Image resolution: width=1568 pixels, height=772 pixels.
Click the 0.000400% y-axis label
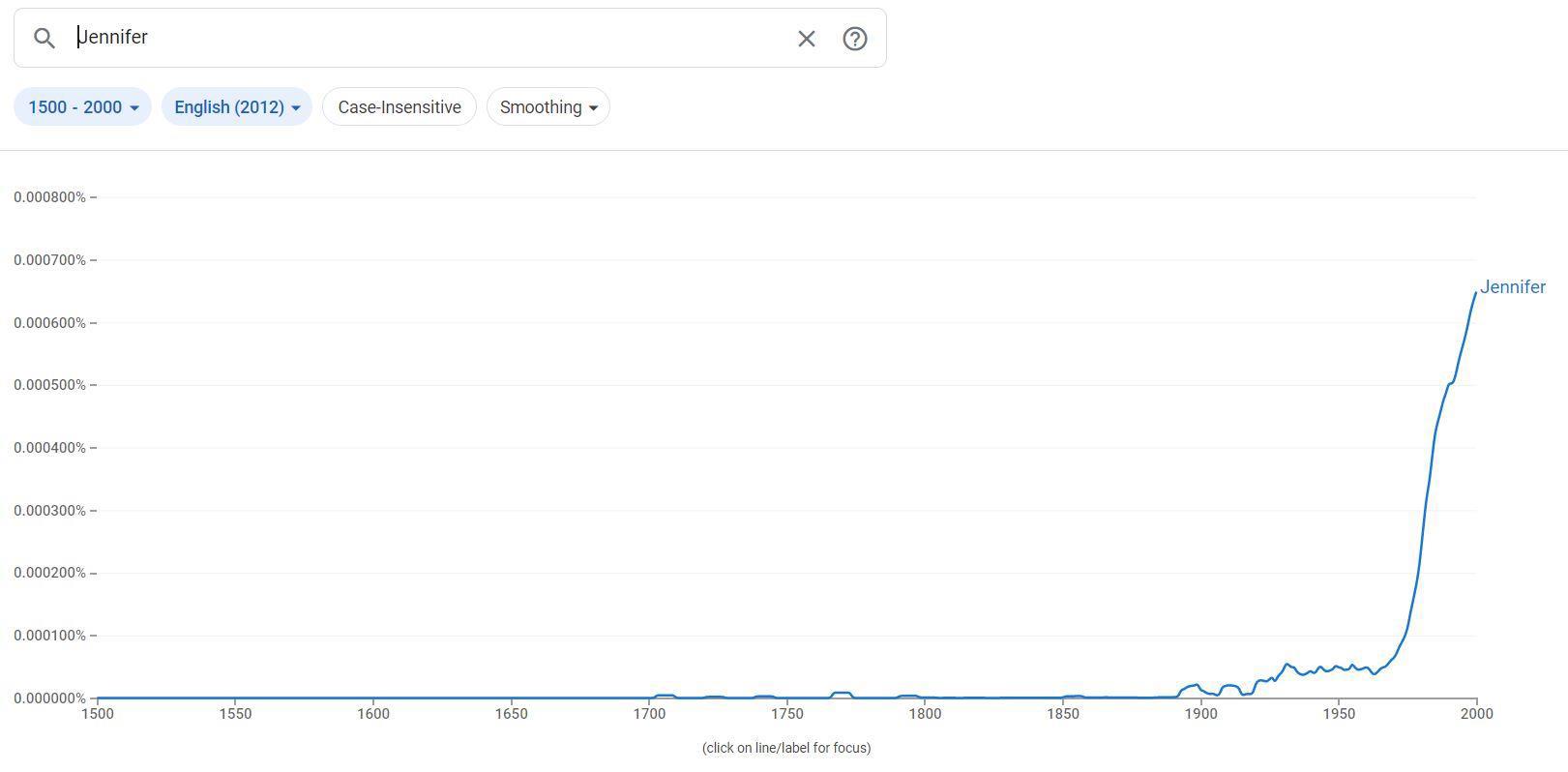click(49, 448)
